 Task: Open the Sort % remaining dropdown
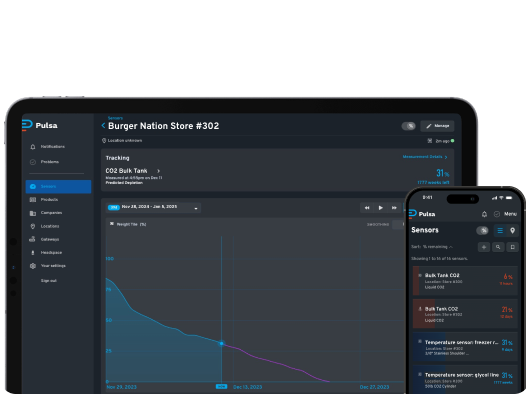coord(432,247)
